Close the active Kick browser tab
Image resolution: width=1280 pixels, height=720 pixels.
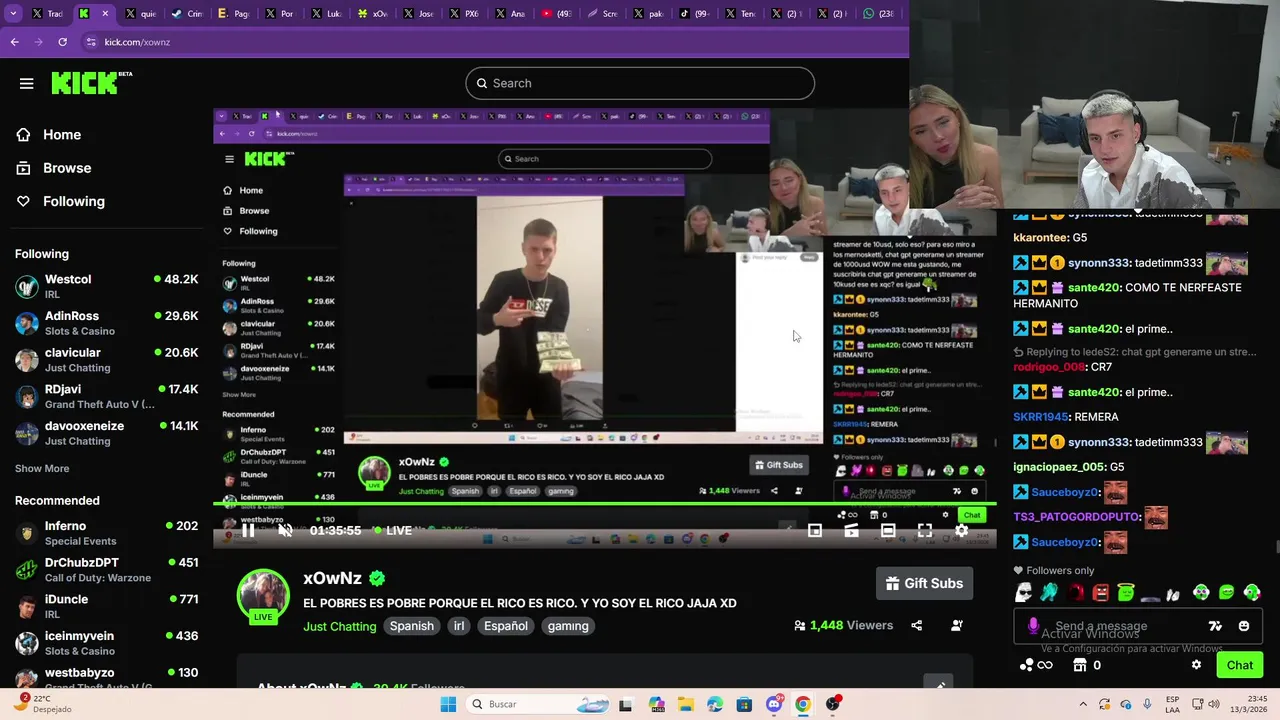pos(105,14)
